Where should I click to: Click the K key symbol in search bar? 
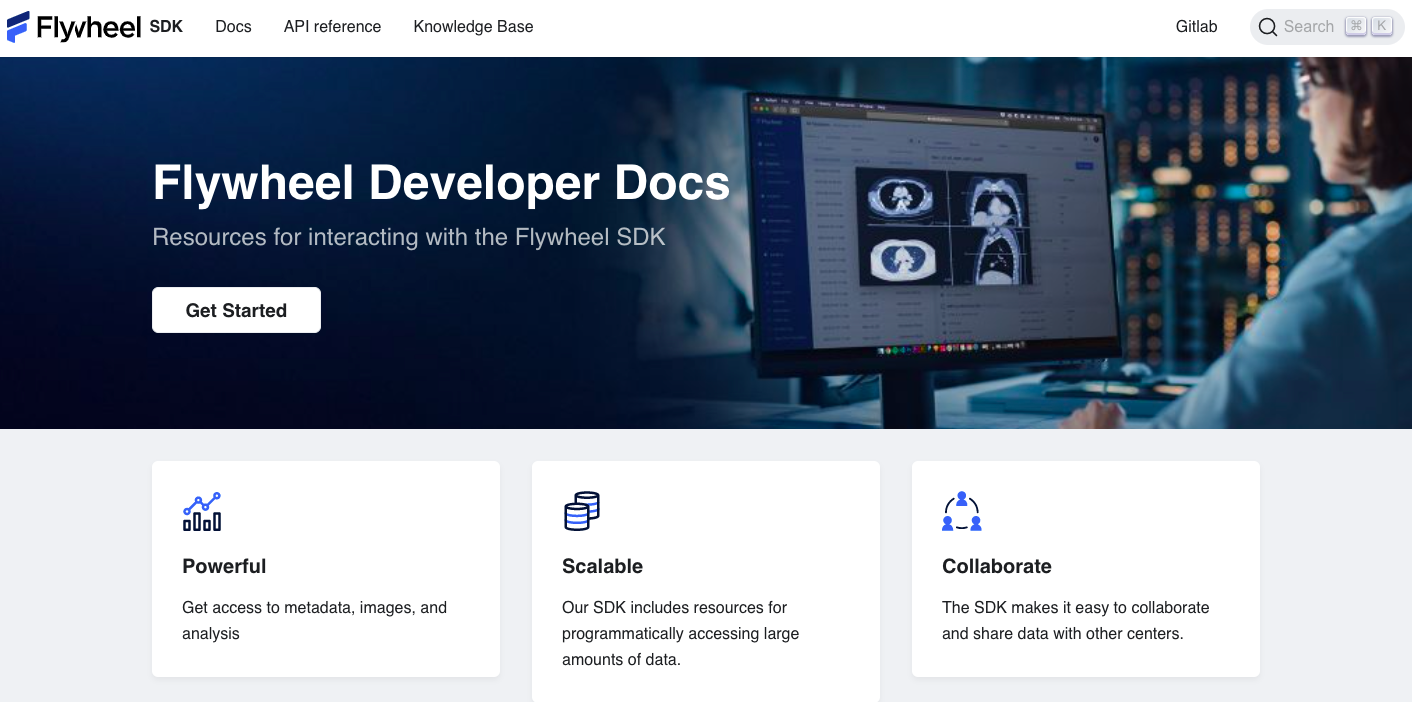tap(1381, 25)
